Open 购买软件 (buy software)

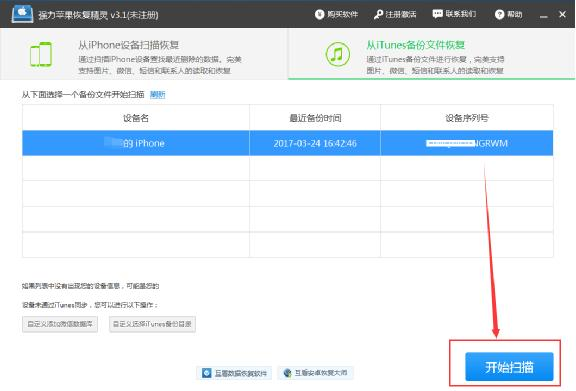point(336,14)
